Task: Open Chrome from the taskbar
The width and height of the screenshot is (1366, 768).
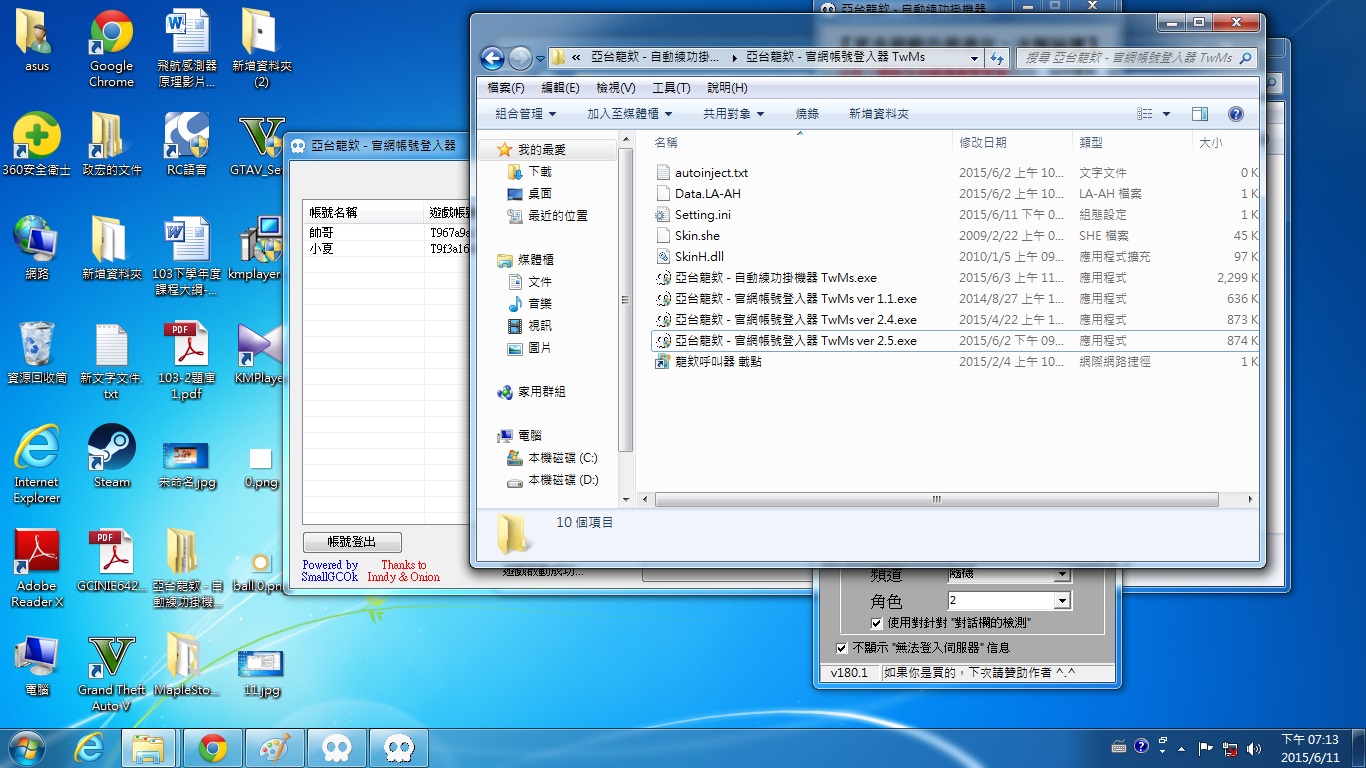Action: coord(212,747)
